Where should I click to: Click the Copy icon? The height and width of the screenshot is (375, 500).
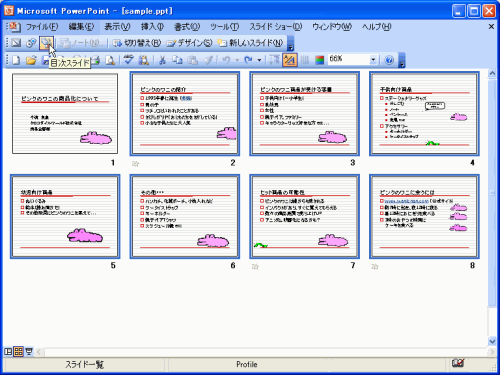tap(177, 60)
